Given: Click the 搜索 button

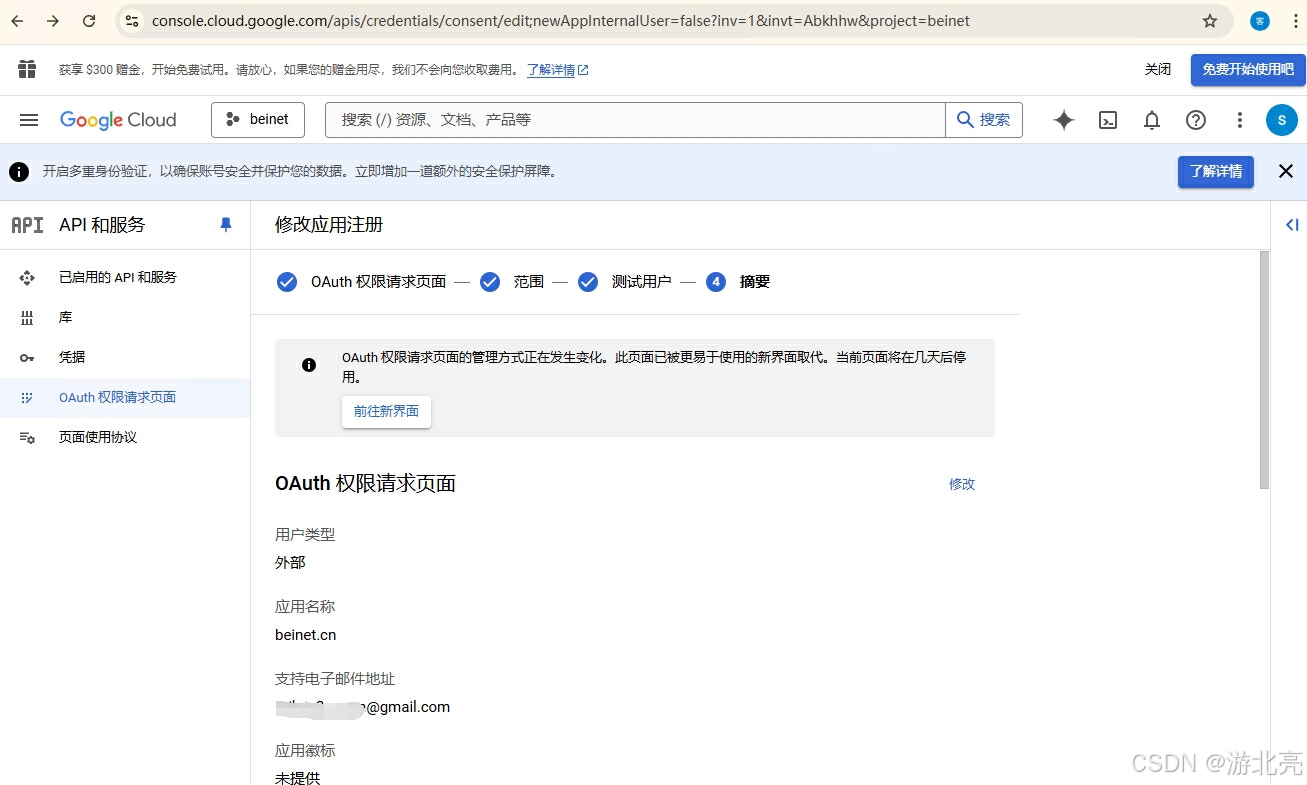Looking at the screenshot, I should click(984, 120).
